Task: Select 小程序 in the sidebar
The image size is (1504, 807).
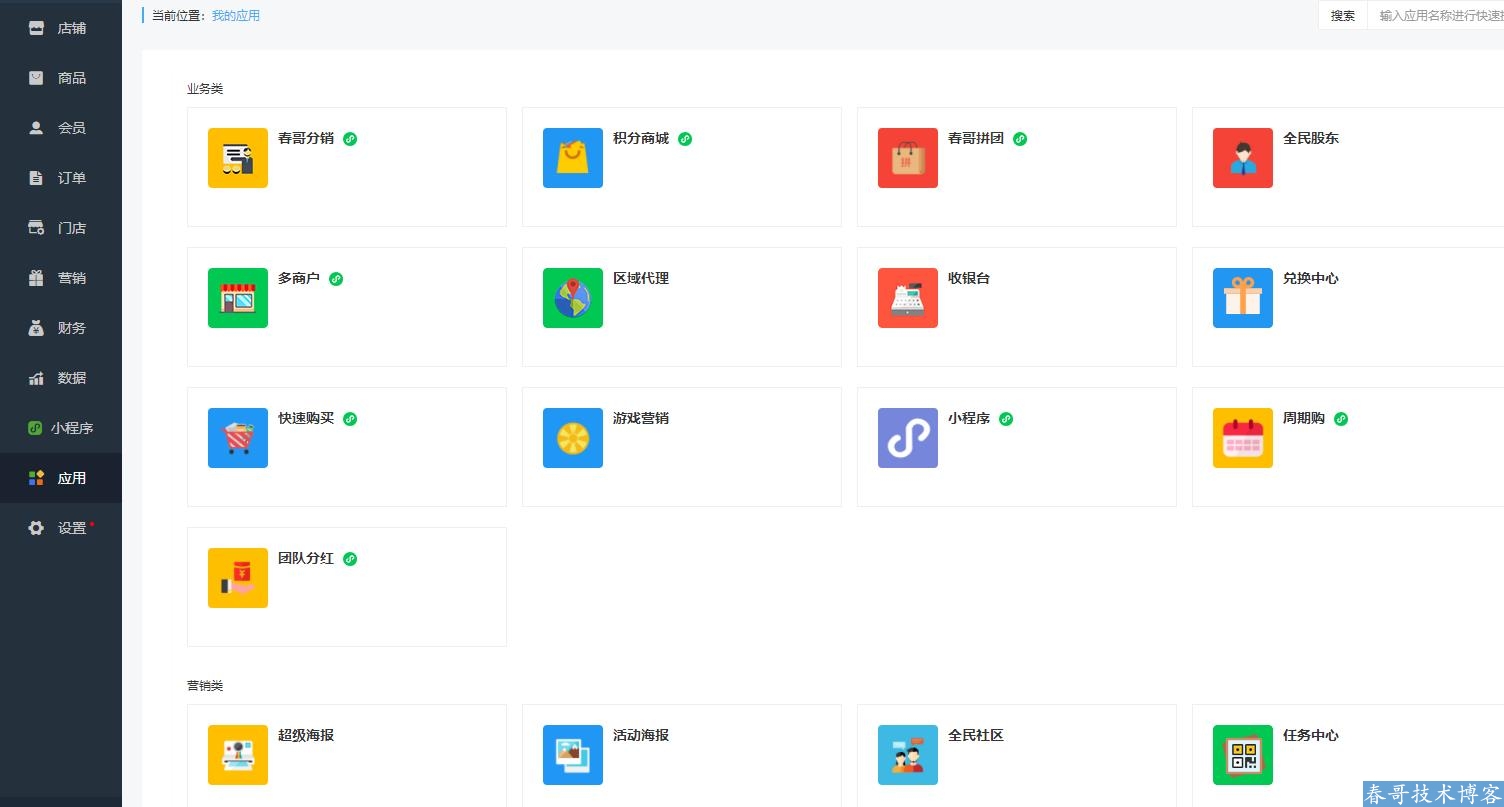Action: pyautogui.click(x=61, y=428)
